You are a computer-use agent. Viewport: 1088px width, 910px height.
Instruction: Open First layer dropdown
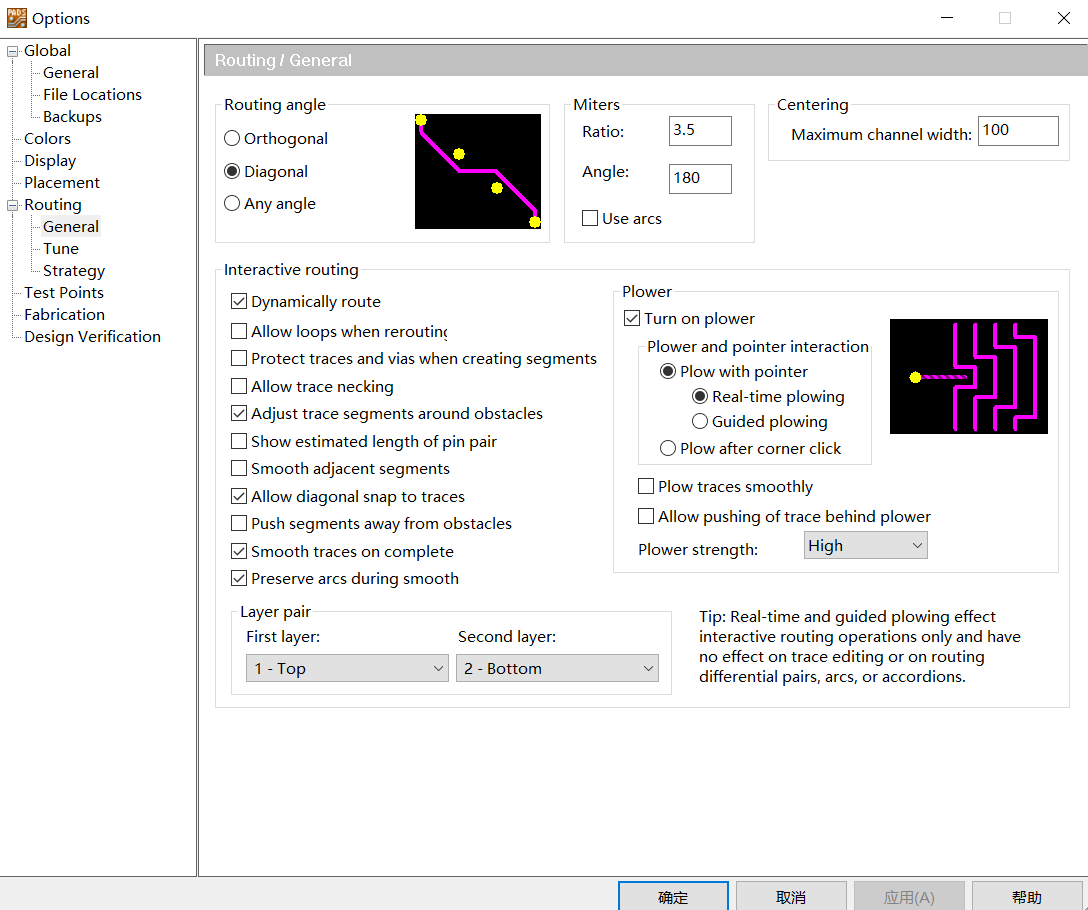347,668
